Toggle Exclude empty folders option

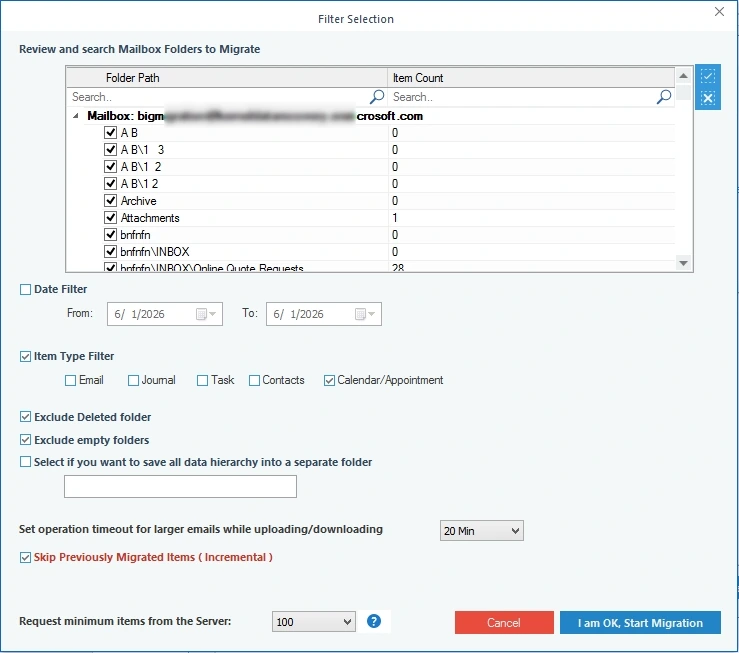[25, 440]
